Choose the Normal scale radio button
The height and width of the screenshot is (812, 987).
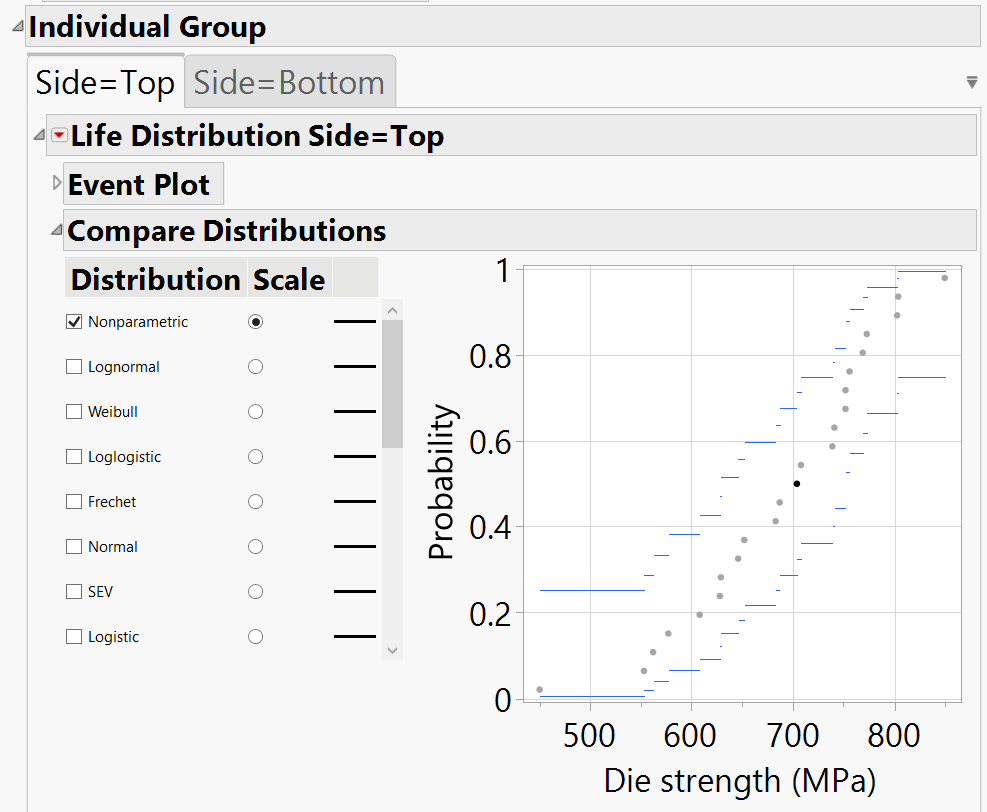coord(255,547)
